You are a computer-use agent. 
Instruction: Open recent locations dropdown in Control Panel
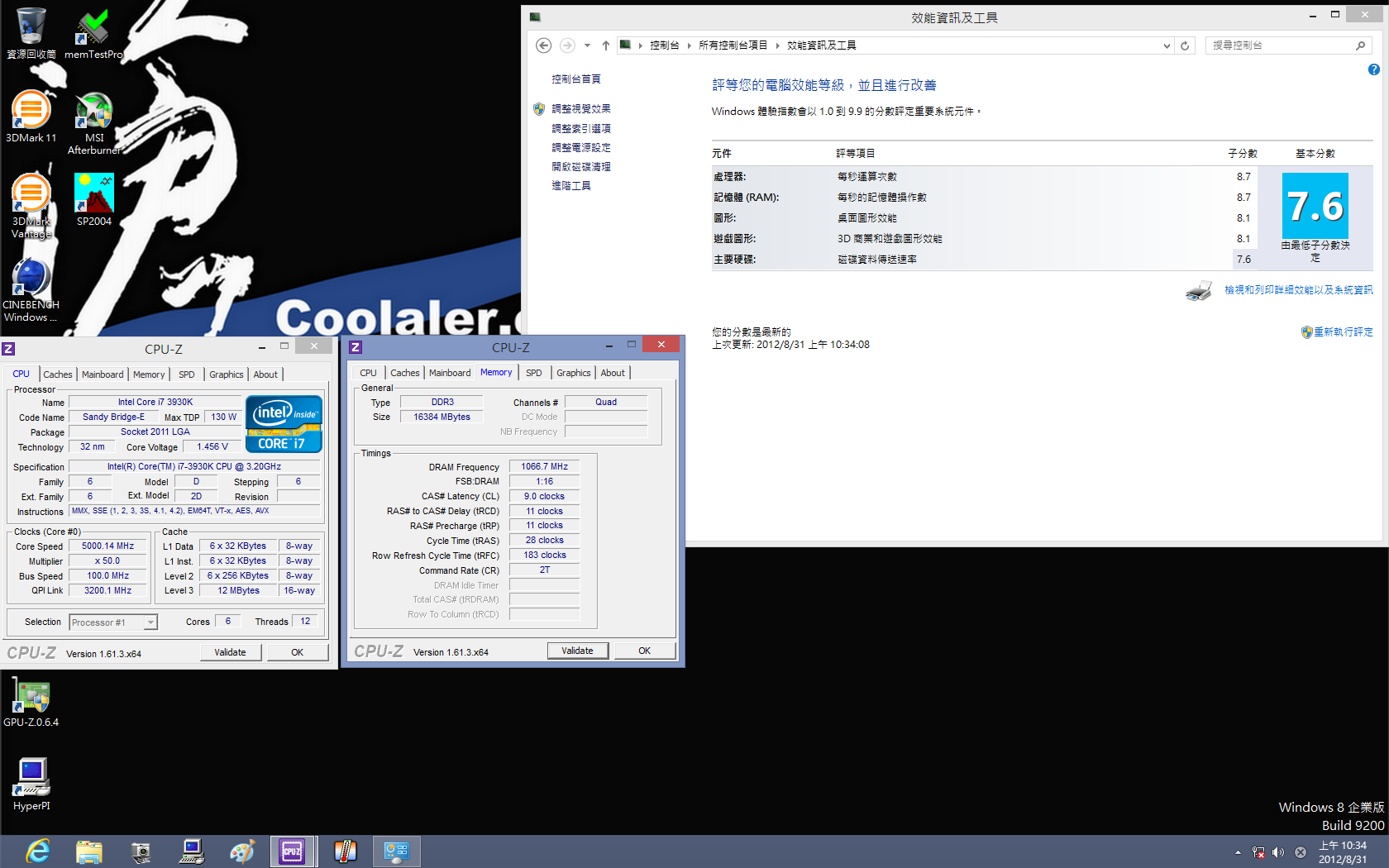[x=587, y=45]
